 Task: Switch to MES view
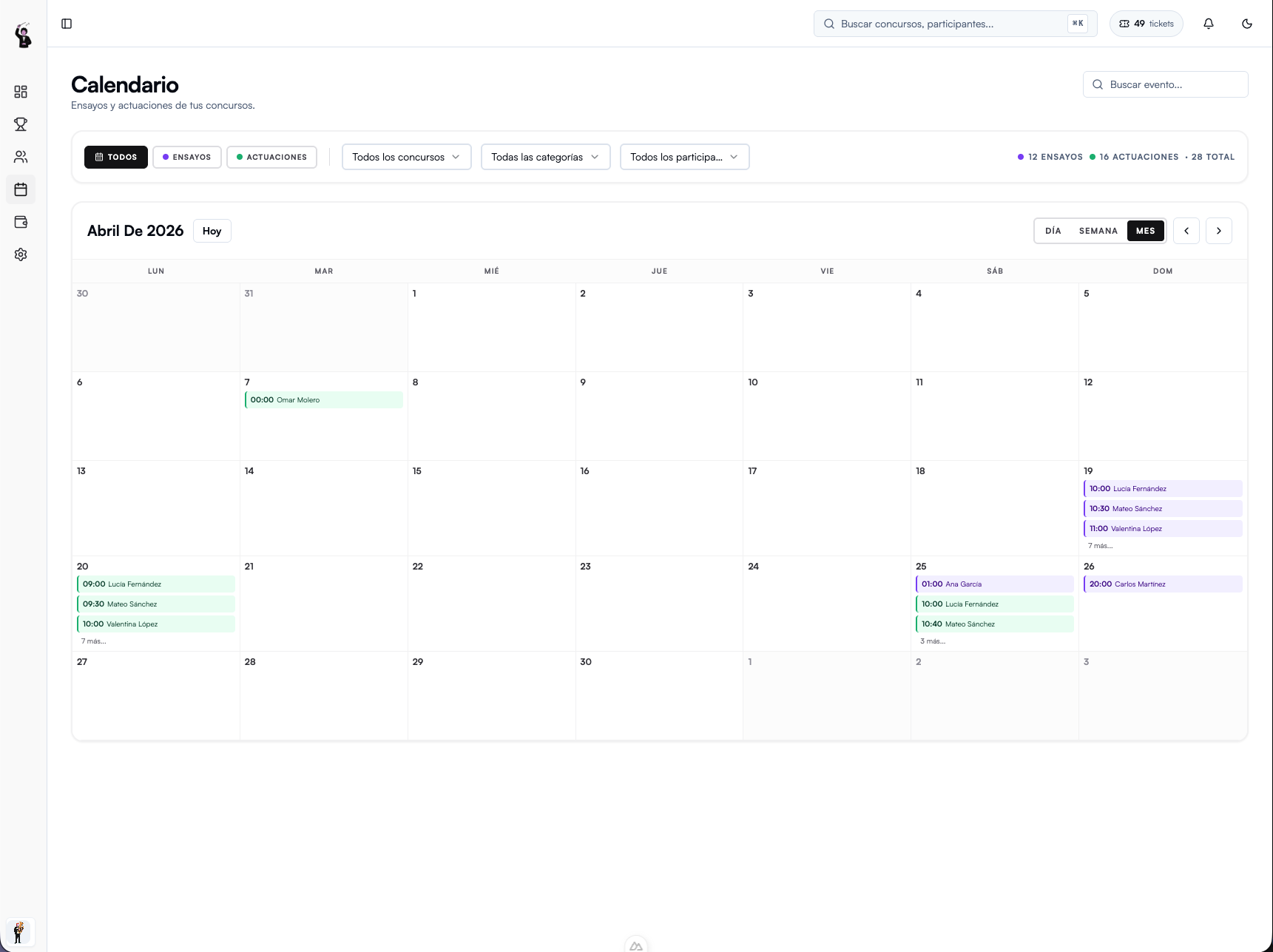click(x=1146, y=231)
